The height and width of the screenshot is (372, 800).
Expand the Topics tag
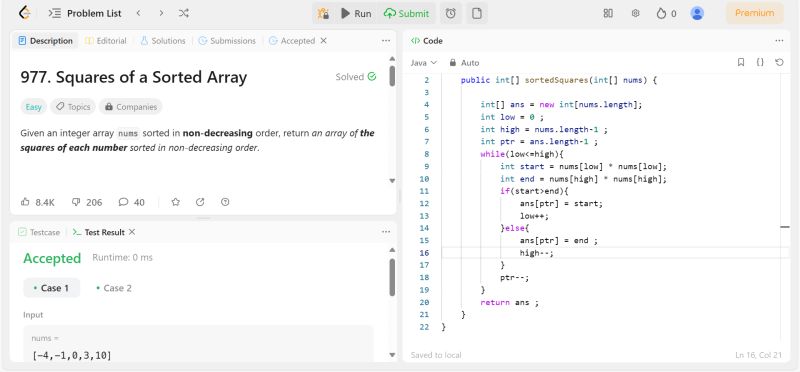[x=73, y=107]
